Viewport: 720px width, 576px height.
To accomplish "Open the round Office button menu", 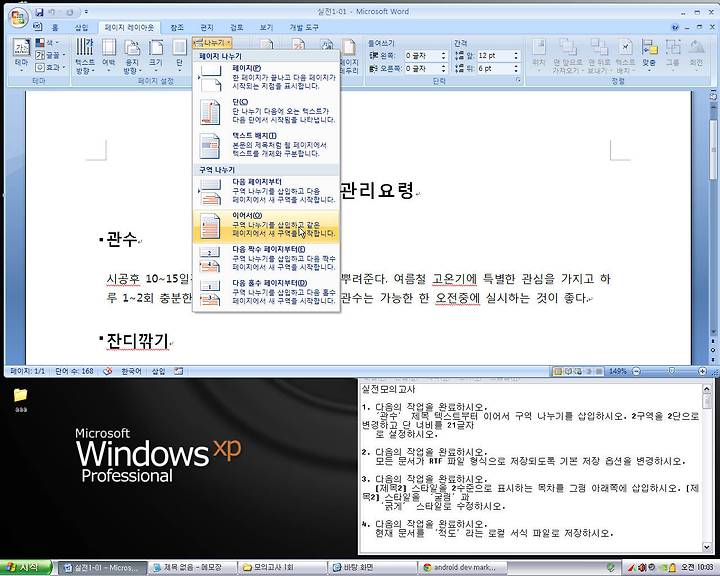I will tap(19, 18).
